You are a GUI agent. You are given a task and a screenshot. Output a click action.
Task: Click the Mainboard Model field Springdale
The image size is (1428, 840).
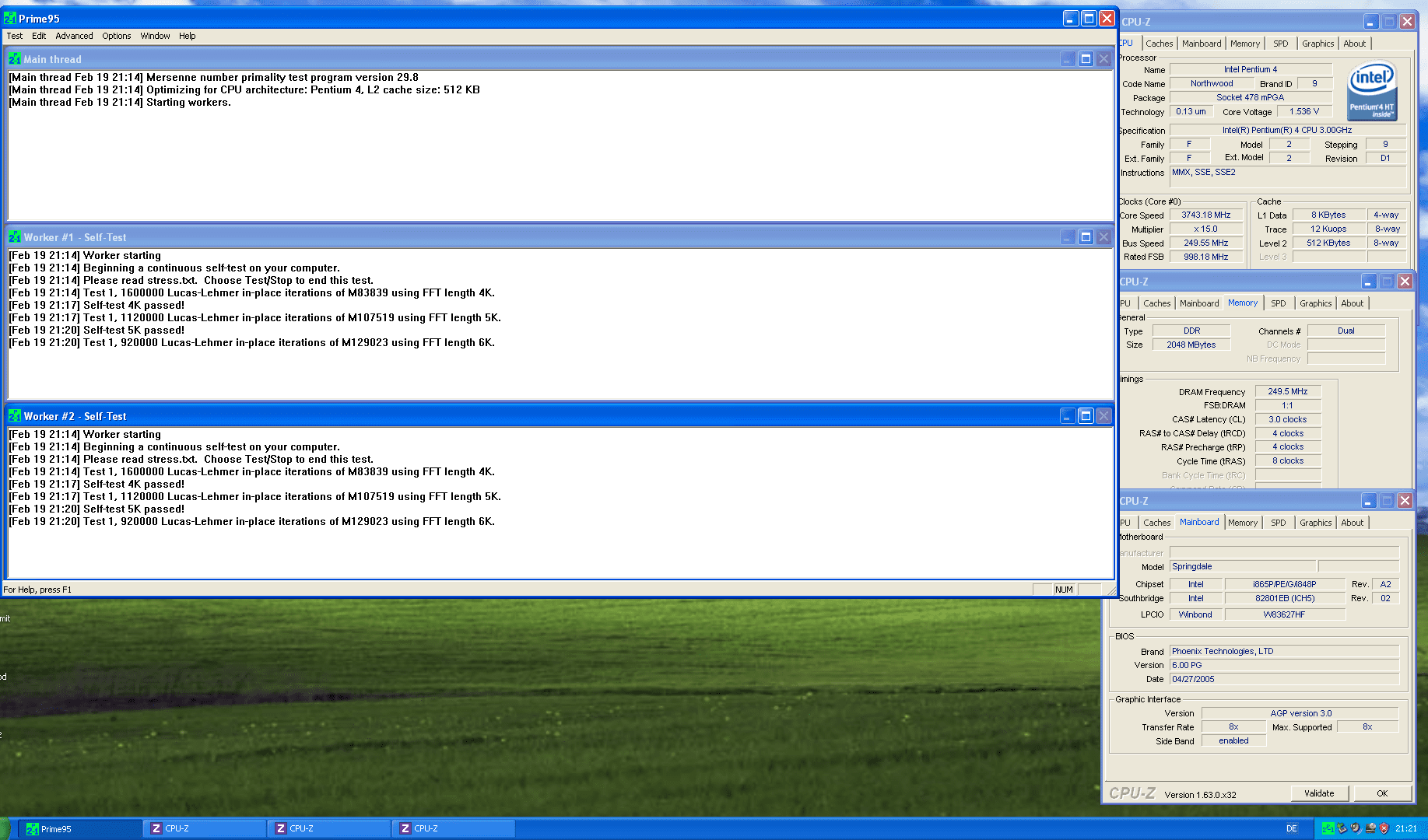coord(1243,567)
